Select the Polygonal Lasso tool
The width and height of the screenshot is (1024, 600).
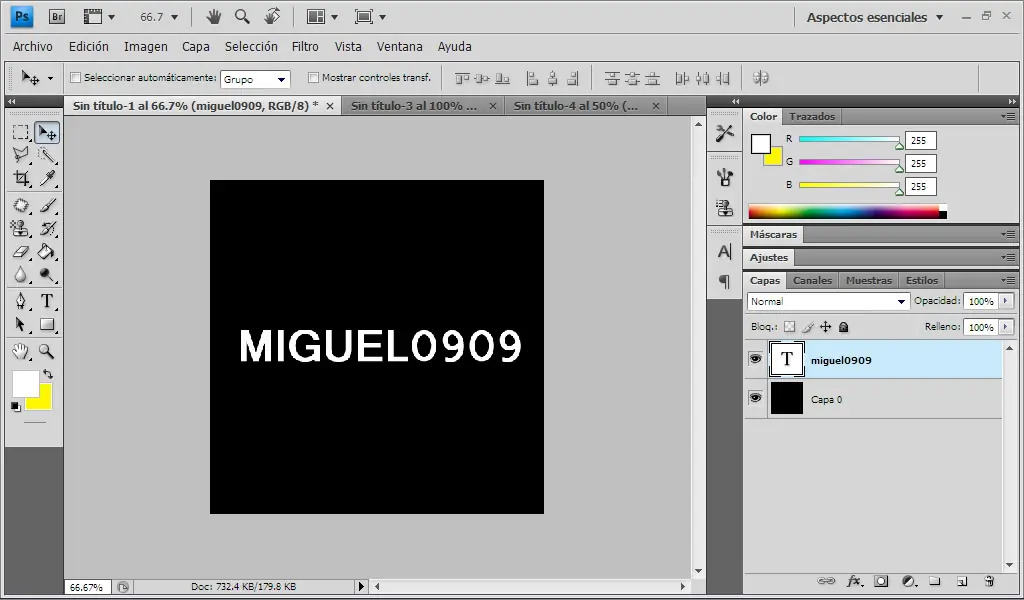[21, 155]
